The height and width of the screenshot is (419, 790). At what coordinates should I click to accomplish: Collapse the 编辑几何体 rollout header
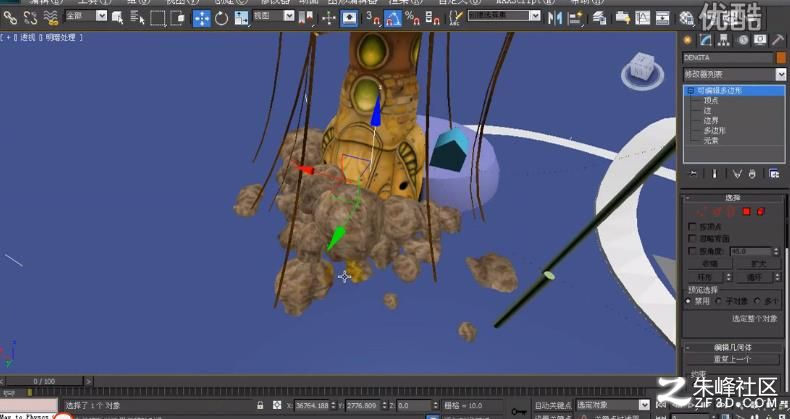(x=733, y=347)
